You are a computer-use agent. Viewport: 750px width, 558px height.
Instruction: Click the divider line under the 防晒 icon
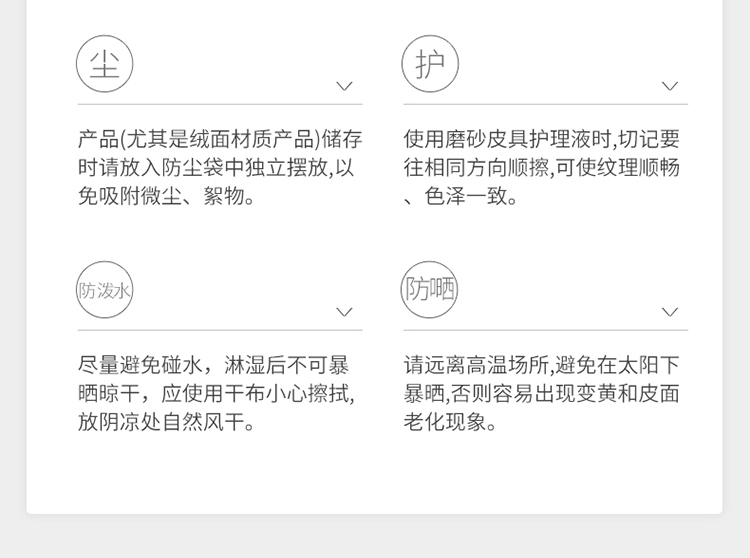click(x=546, y=330)
